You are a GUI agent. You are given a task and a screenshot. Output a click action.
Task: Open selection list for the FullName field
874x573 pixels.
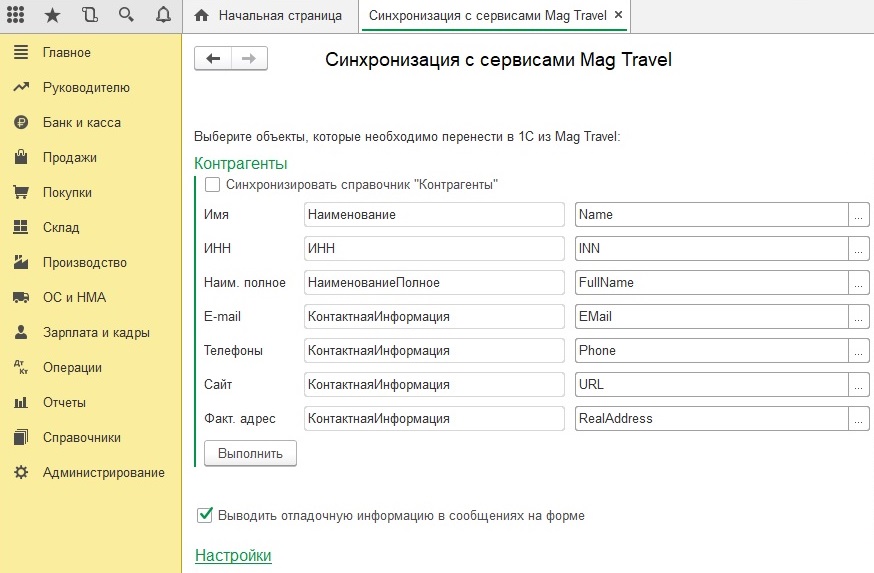858,283
